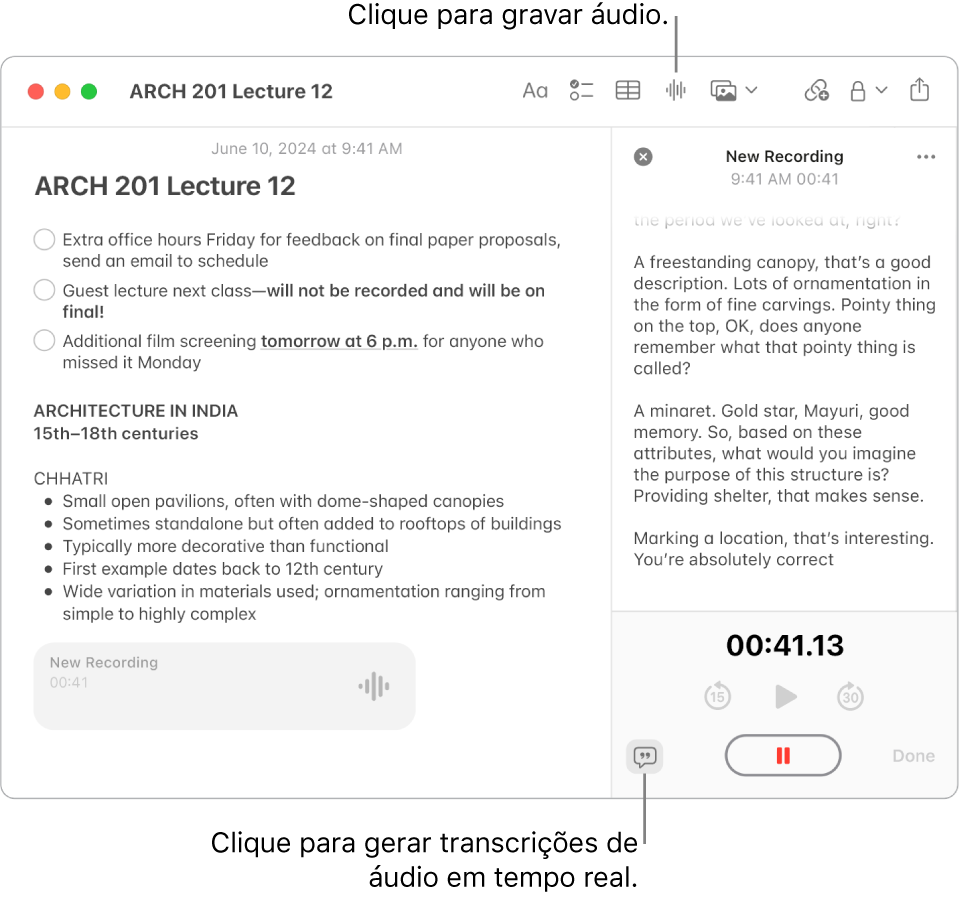Click the 'ARCHITECTURE IN INDIA' heading
The image size is (960, 899).
point(135,411)
